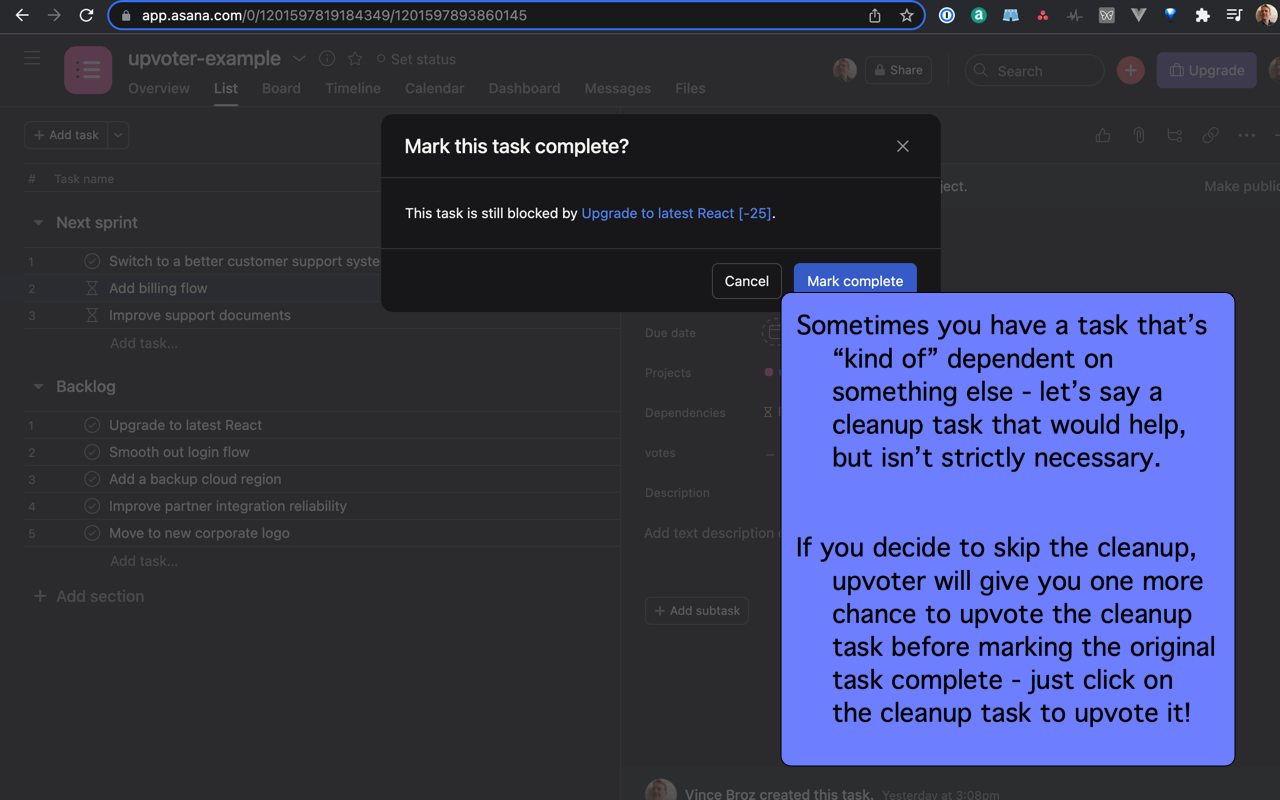Click Add section below Backlog
Viewport: 1280px width, 800px height.
pos(89,596)
